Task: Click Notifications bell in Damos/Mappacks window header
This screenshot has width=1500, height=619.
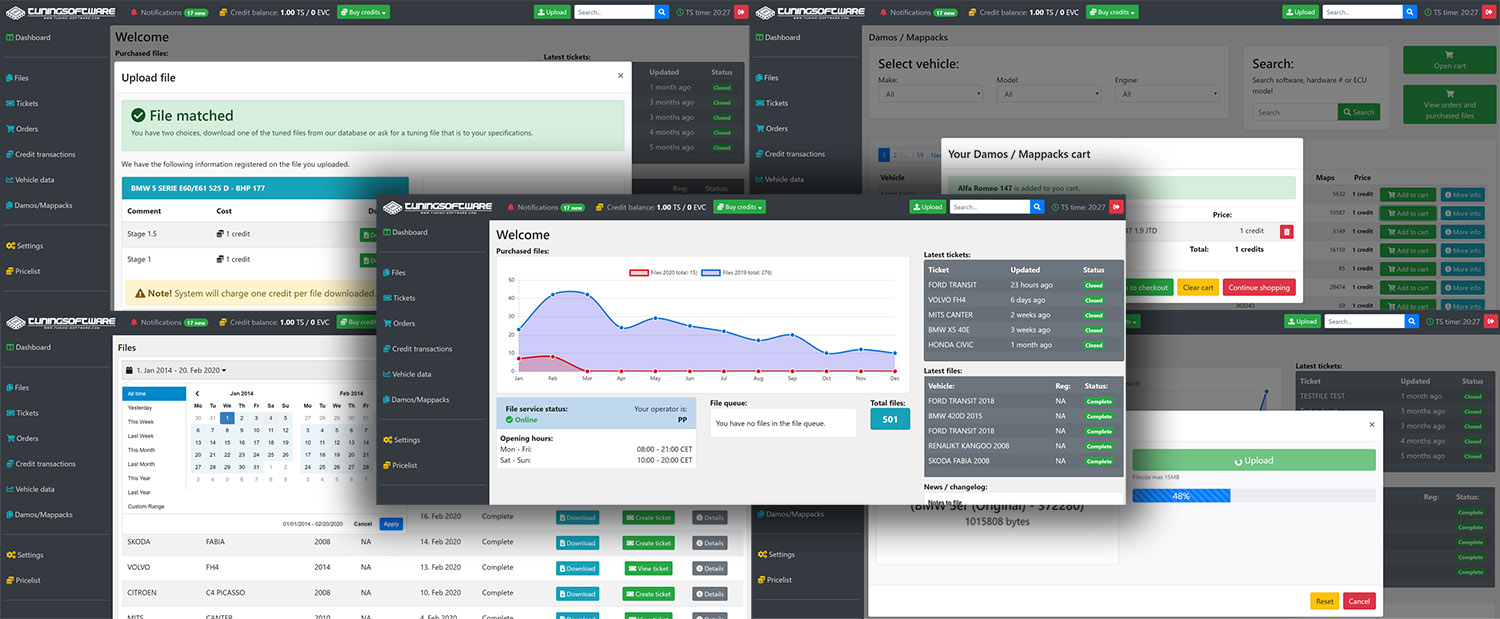Action: (x=885, y=12)
